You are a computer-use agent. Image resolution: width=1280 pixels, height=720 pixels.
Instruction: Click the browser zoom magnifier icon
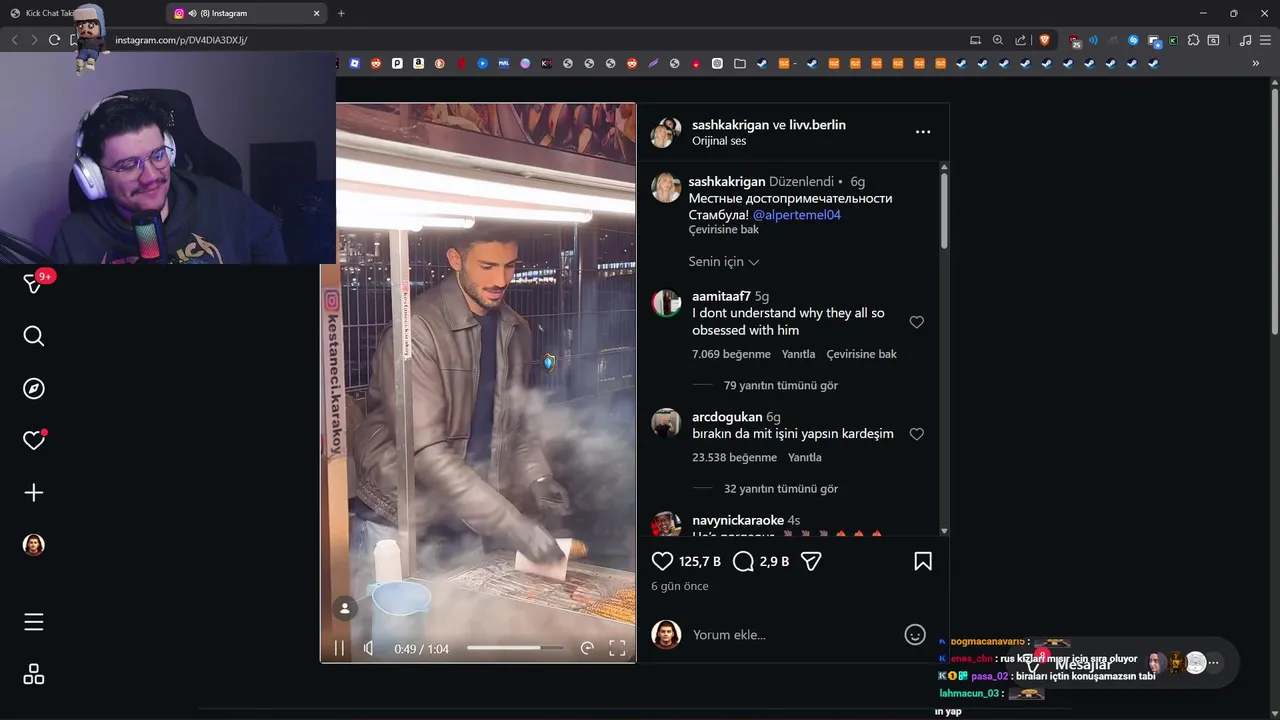(x=997, y=40)
